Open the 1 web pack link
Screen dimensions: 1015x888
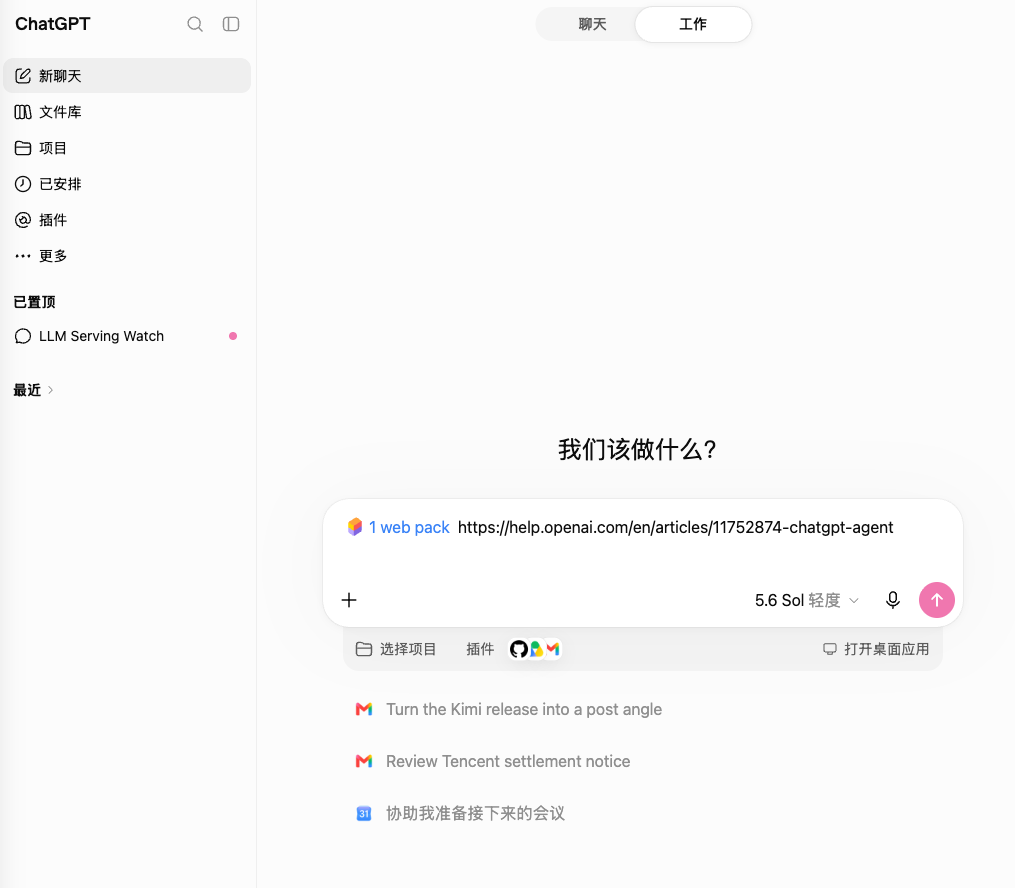(408, 527)
